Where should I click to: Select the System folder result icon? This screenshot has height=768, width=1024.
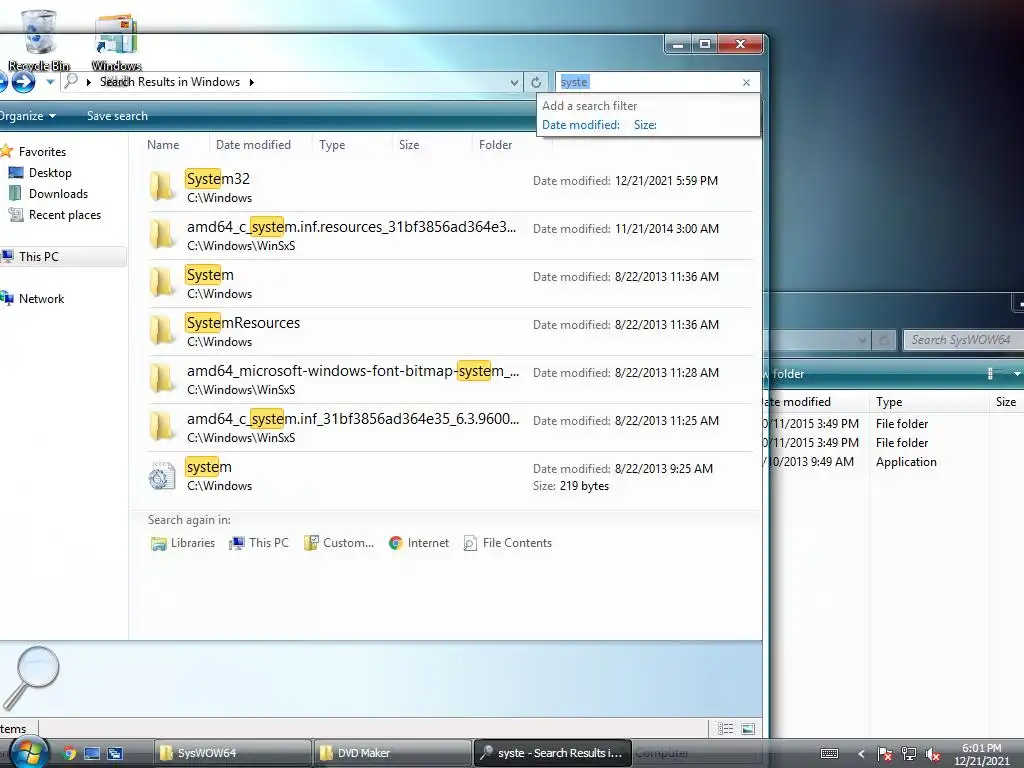click(161, 283)
